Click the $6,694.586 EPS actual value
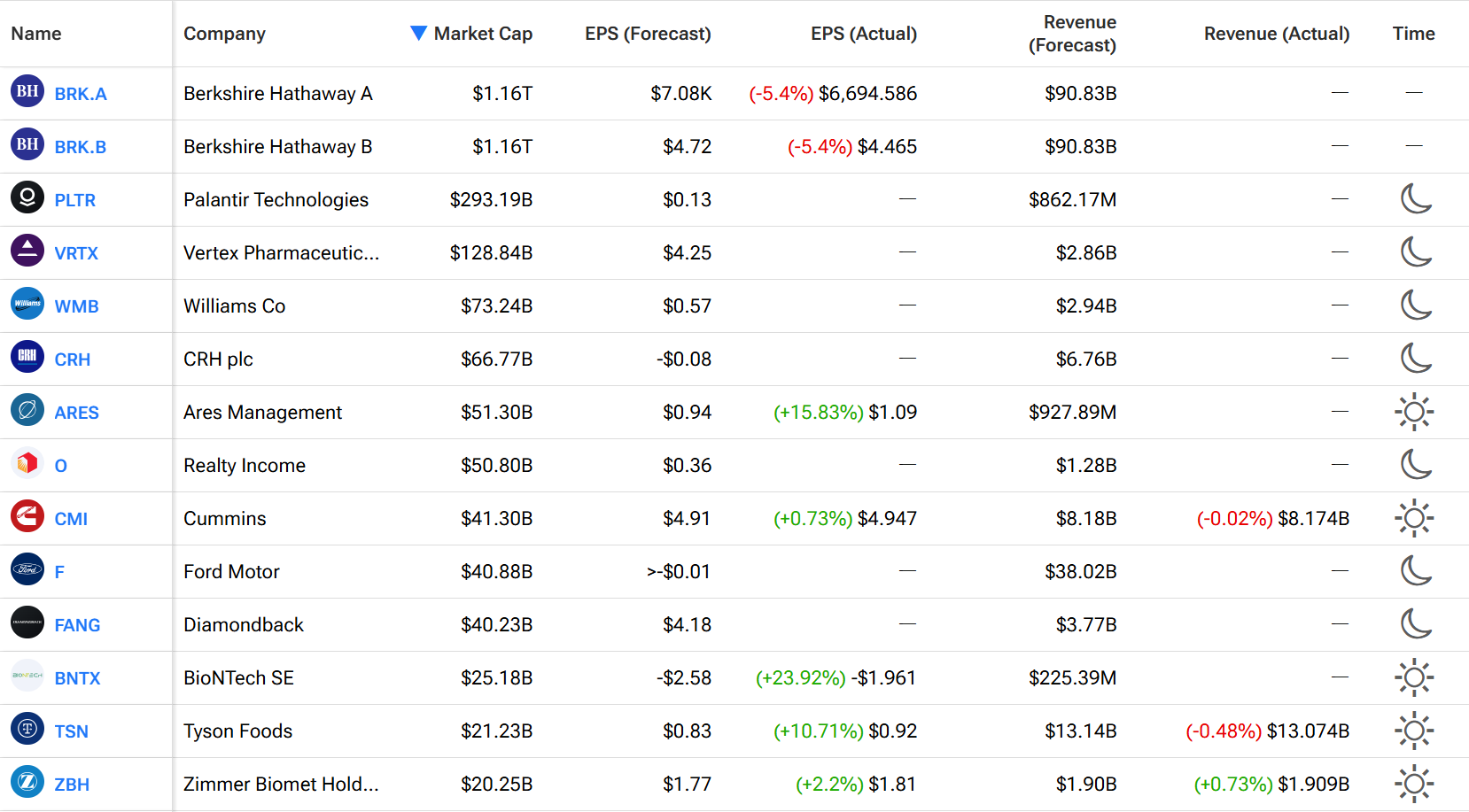 pos(867,94)
